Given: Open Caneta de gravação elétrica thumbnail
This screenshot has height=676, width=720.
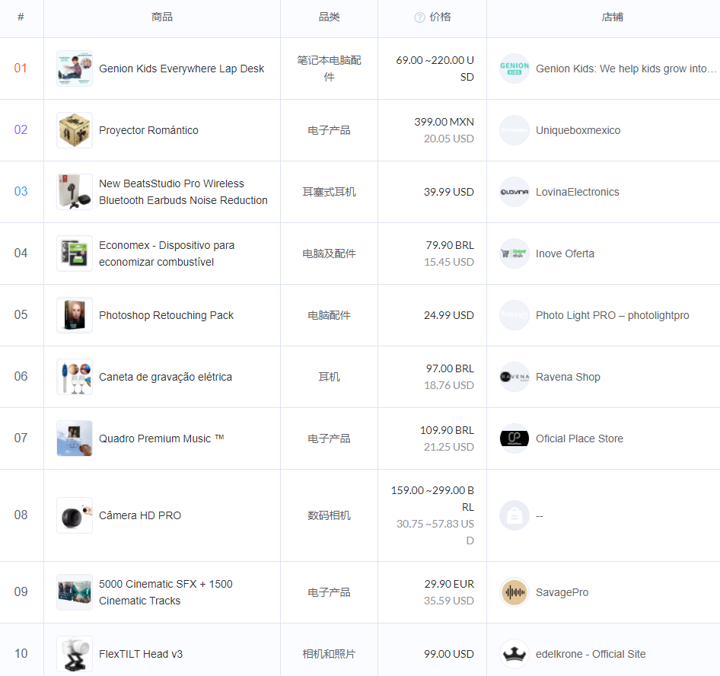Looking at the screenshot, I should pos(74,377).
